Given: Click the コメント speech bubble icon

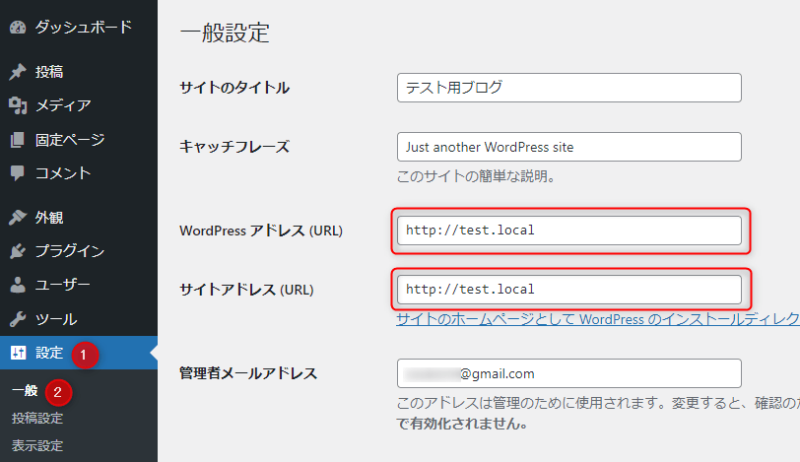Looking at the screenshot, I should (17, 173).
